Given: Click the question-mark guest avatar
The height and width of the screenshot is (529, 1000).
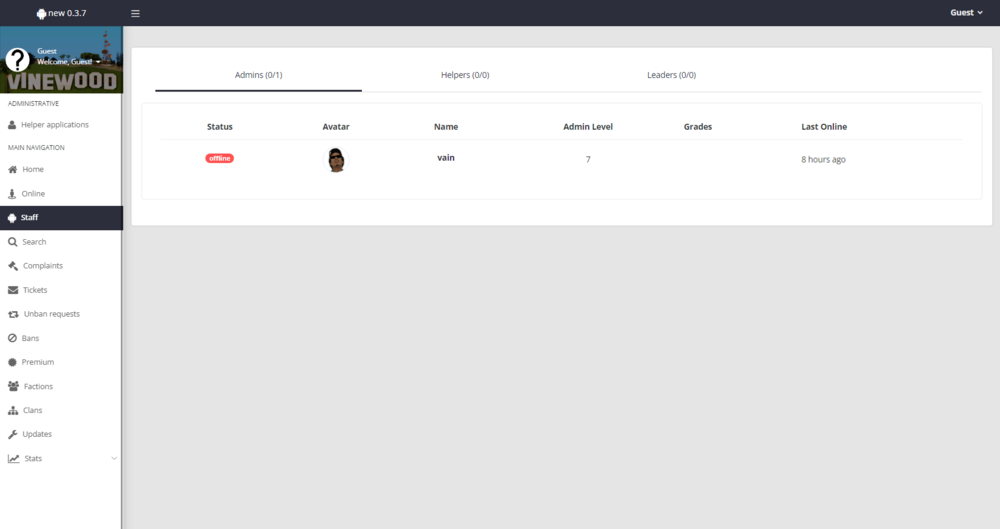Looking at the screenshot, I should click(x=18, y=60).
